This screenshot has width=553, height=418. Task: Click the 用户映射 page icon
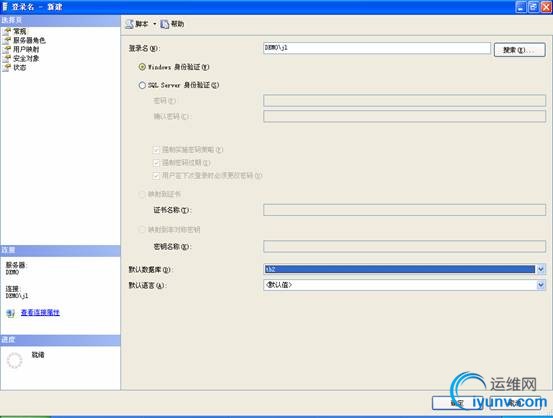point(7,49)
